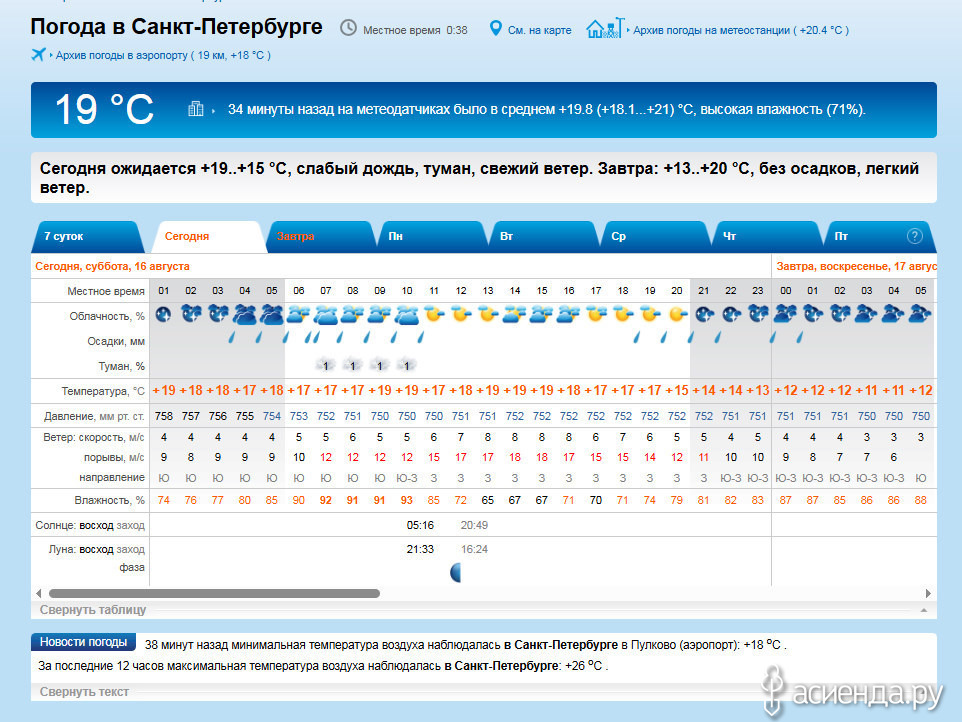
Task: Click the sun icon at hour 17 today
Action: click(596, 315)
